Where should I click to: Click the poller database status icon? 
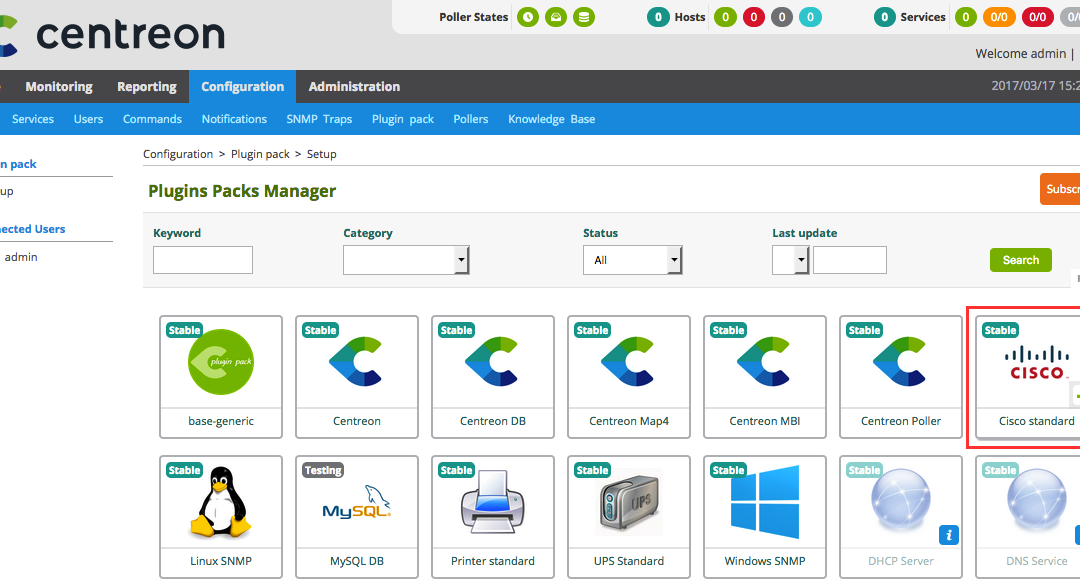[x=584, y=17]
